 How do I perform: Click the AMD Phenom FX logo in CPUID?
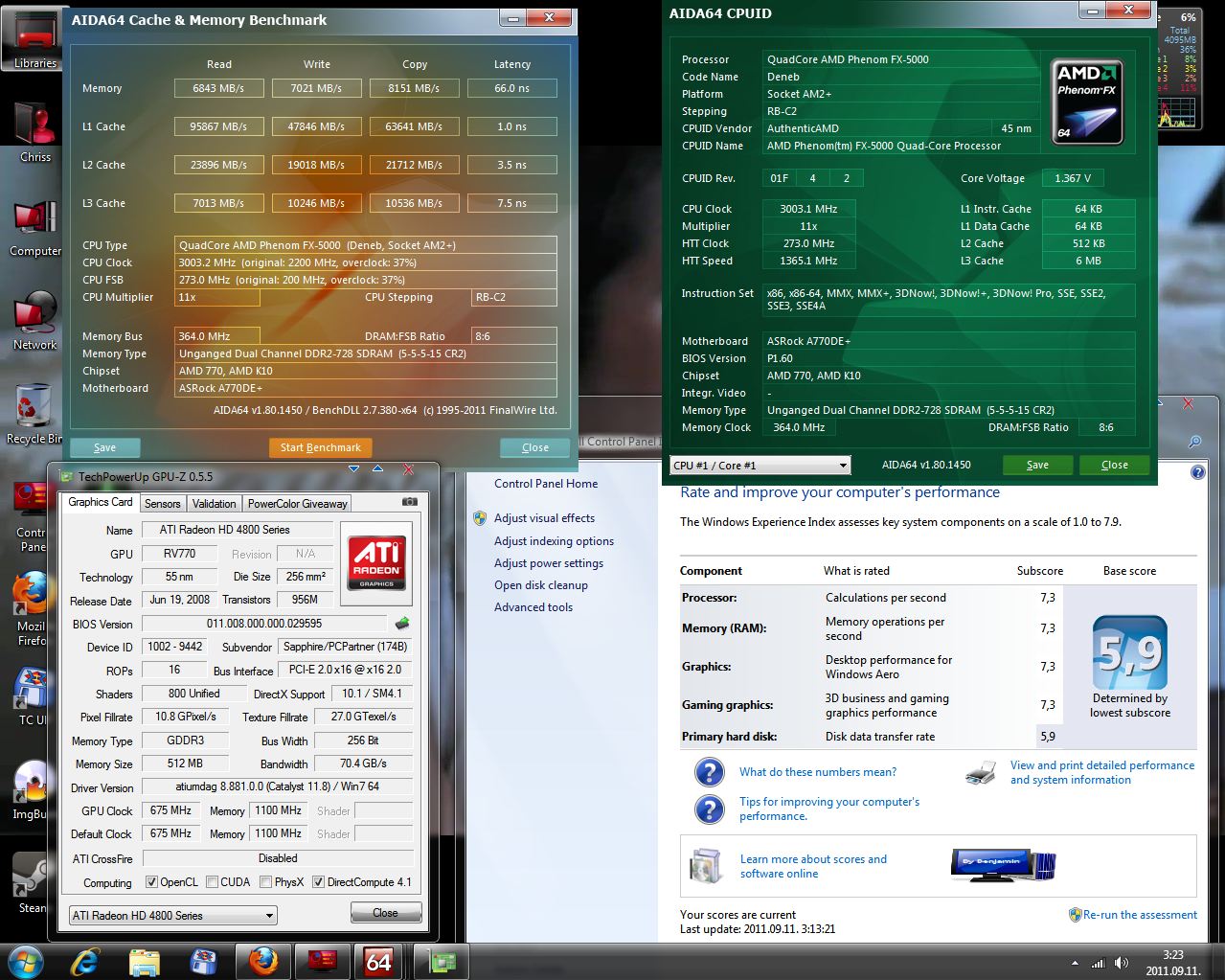(x=1086, y=102)
